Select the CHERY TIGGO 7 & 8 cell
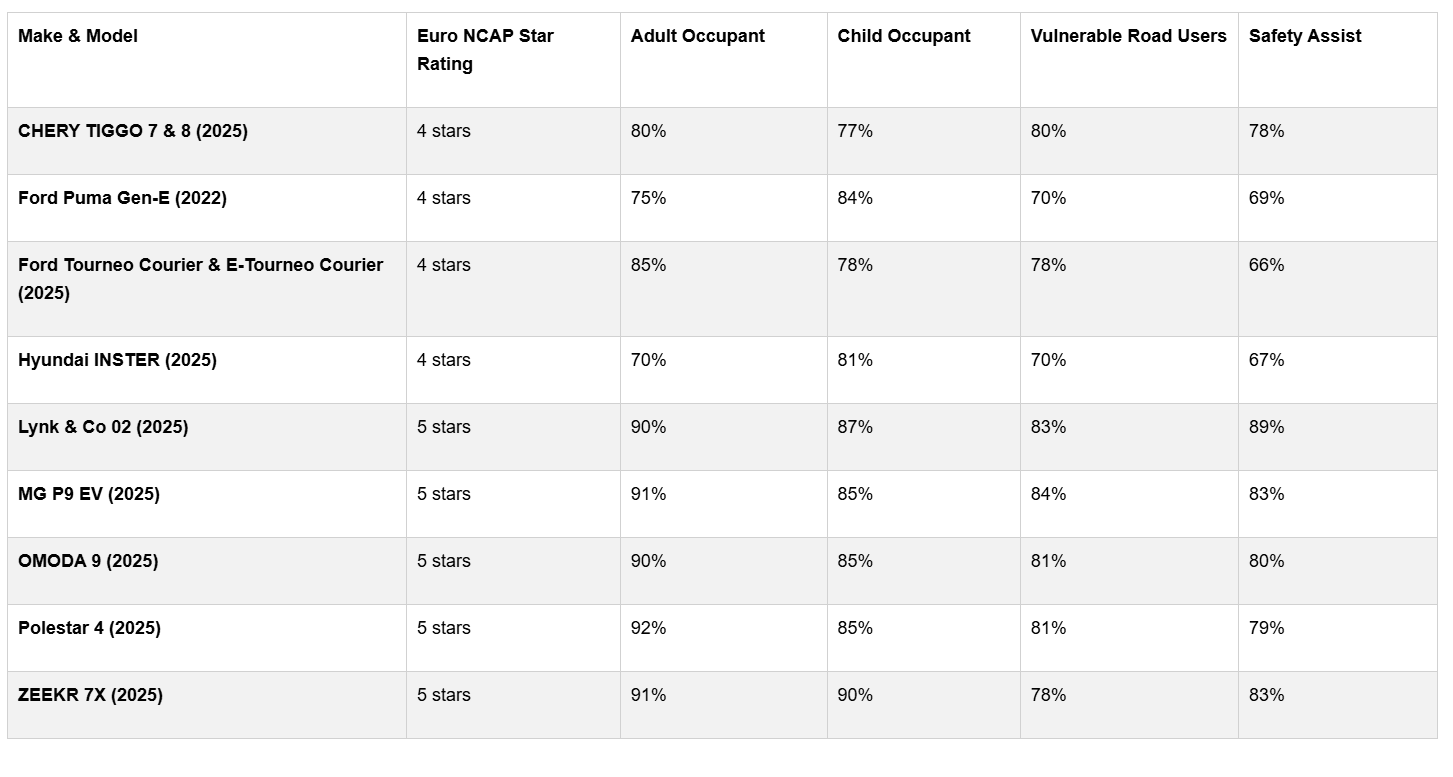This screenshot has height=777, width=1453. (x=133, y=131)
